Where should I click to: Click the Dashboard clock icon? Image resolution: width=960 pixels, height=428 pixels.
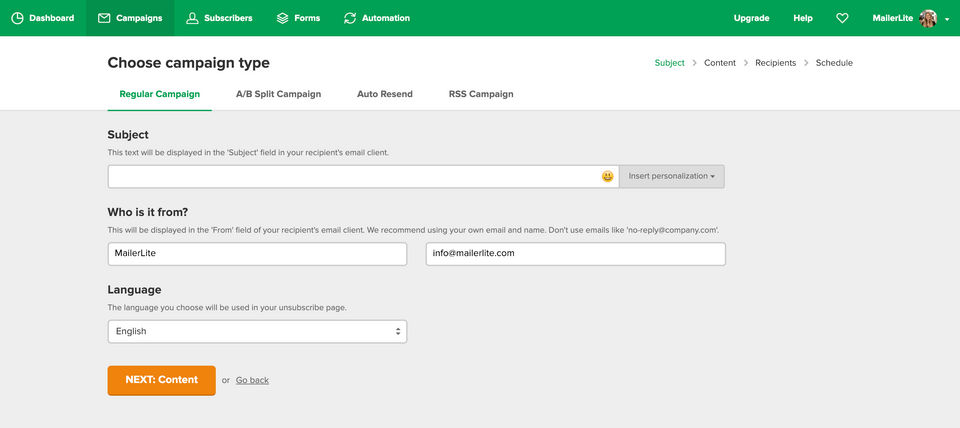[x=18, y=18]
